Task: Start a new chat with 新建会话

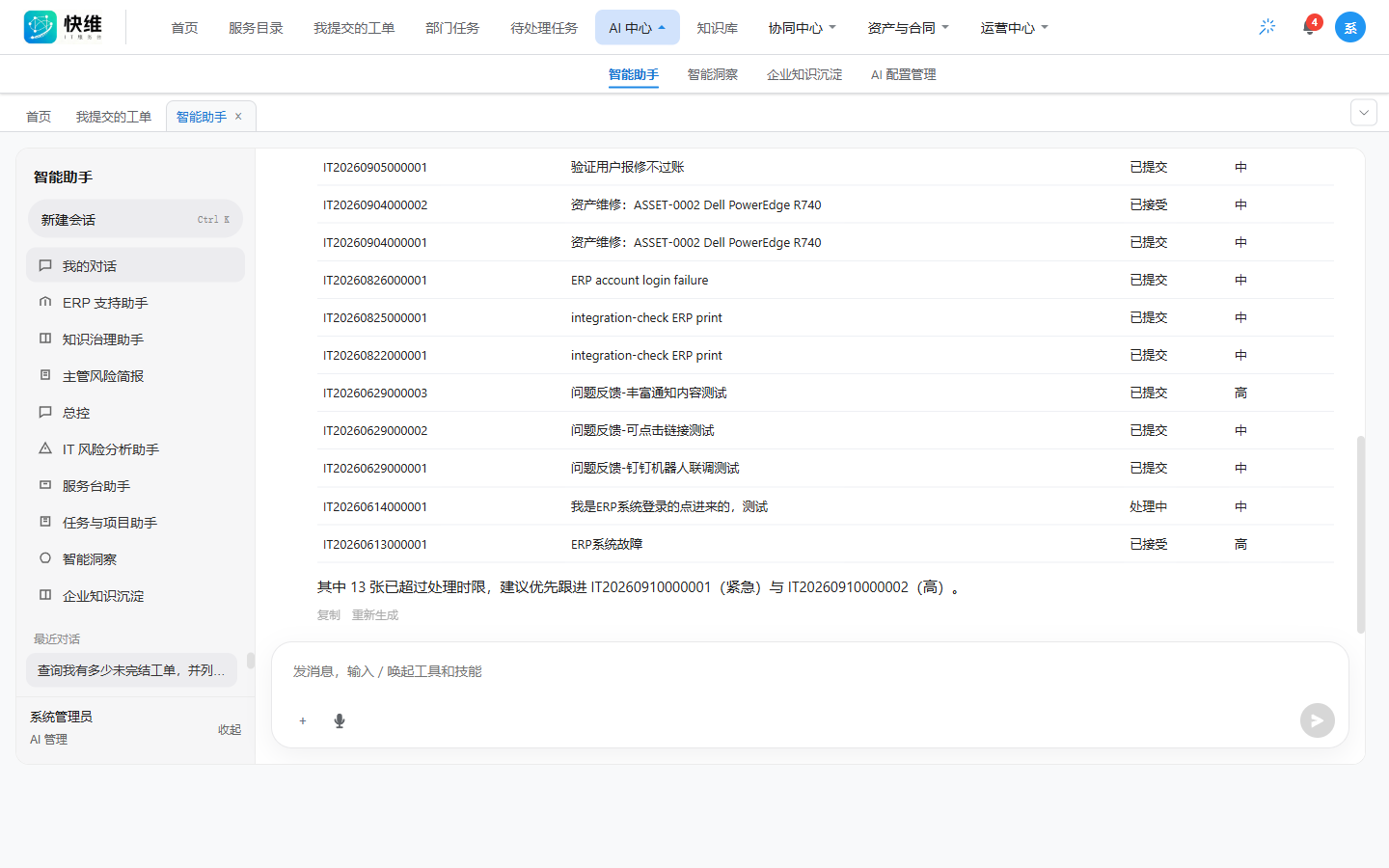Action: click(x=135, y=219)
